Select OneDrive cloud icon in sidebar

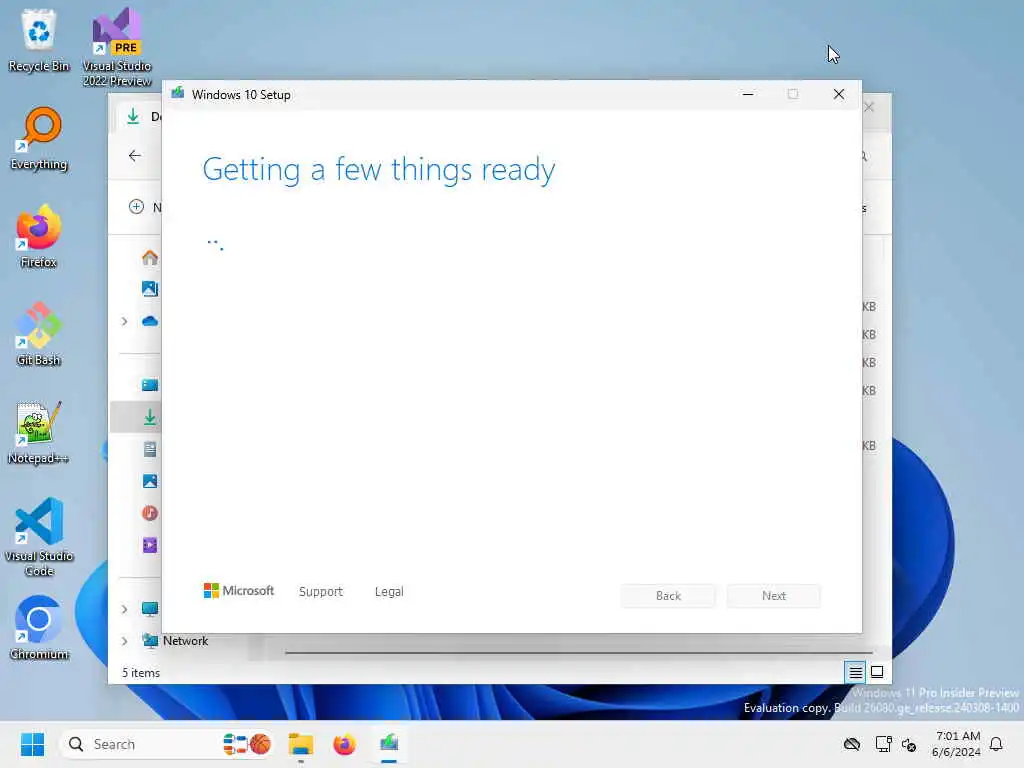[150, 321]
